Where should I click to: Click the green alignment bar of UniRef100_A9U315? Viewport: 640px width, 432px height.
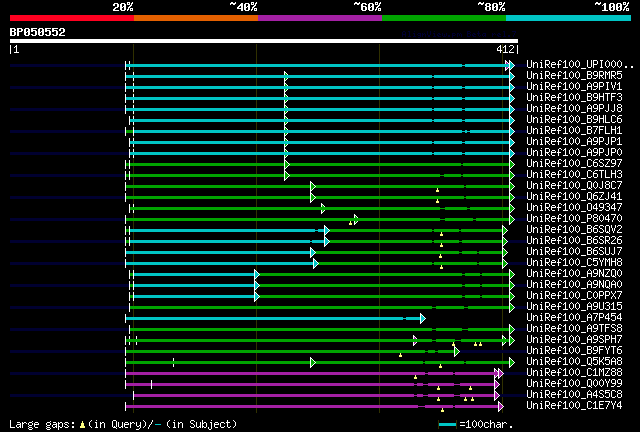pos(320,307)
